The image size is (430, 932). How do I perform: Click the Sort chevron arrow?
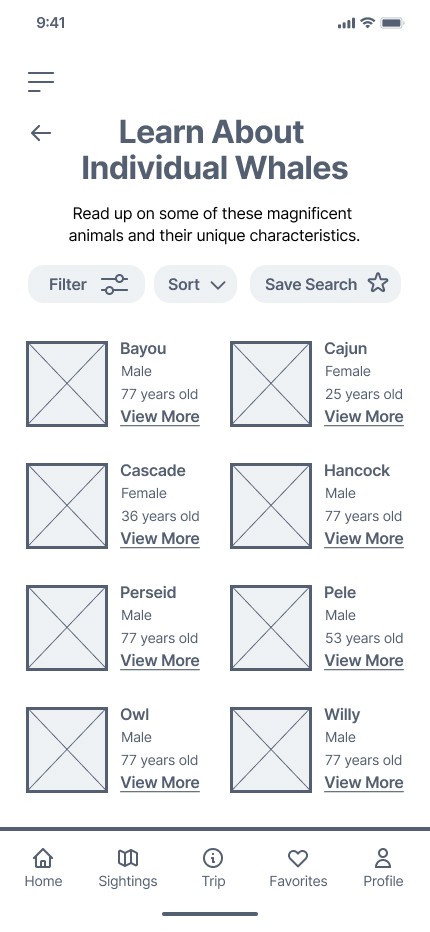click(218, 285)
